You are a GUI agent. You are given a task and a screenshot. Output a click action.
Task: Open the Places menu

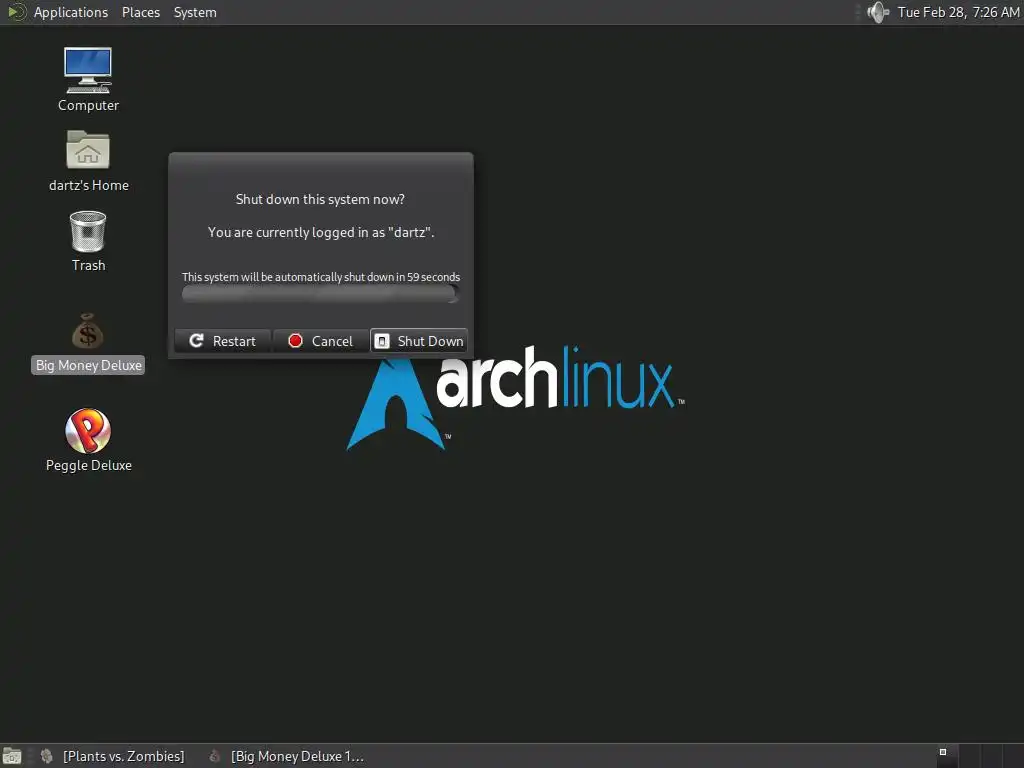(x=140, y=12)
